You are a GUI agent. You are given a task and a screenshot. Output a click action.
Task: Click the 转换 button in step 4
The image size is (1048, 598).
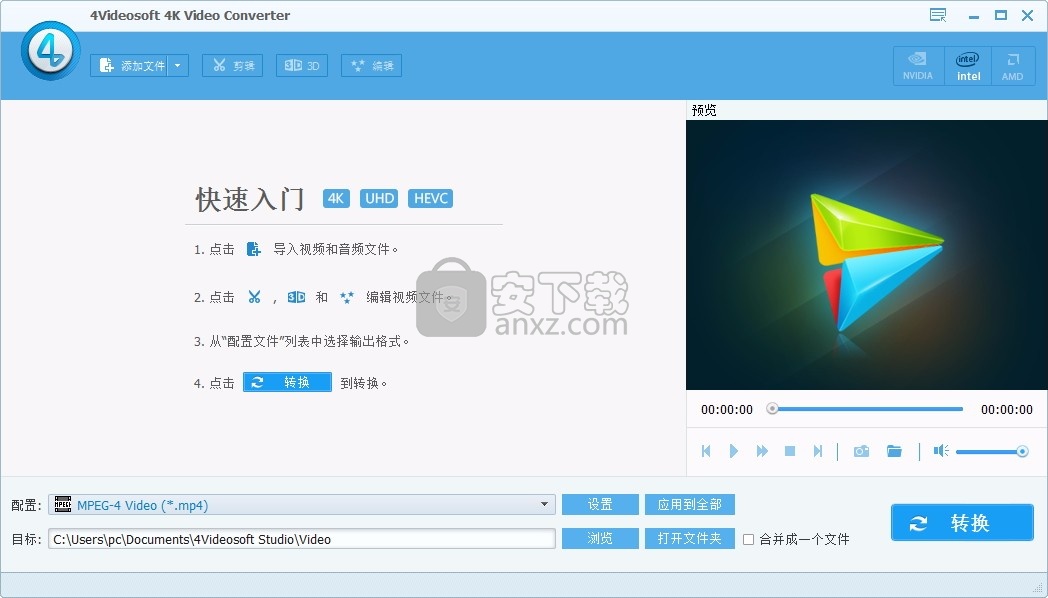287,382
